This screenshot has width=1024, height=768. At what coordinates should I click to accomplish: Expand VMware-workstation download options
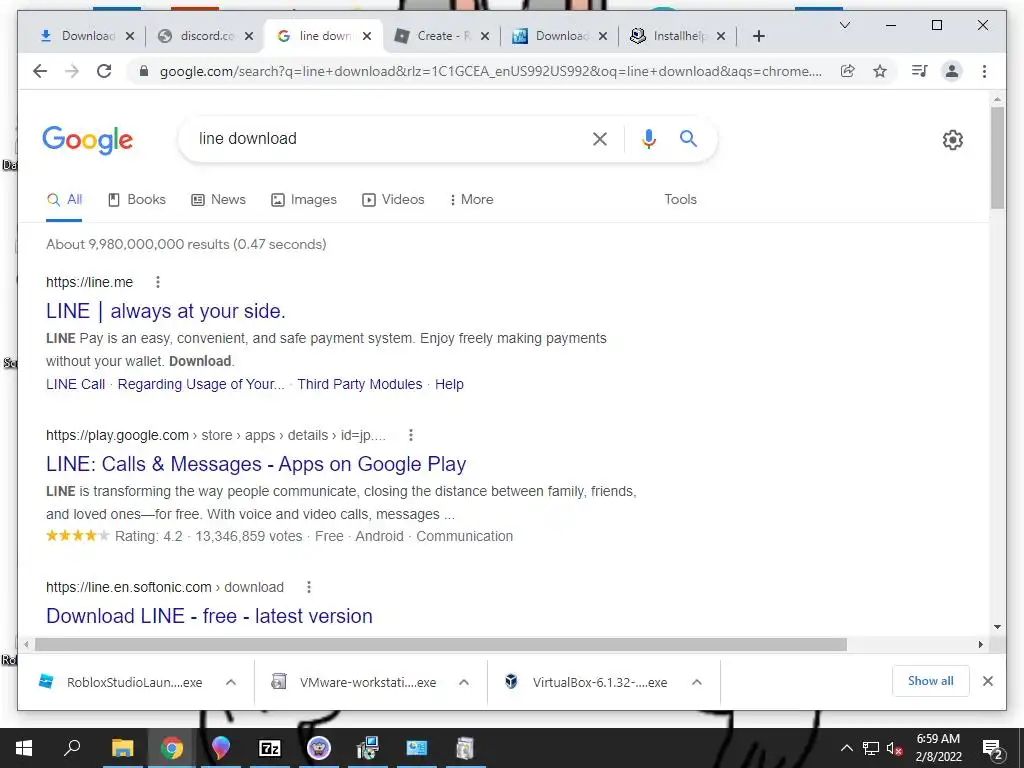pos(464,682)
